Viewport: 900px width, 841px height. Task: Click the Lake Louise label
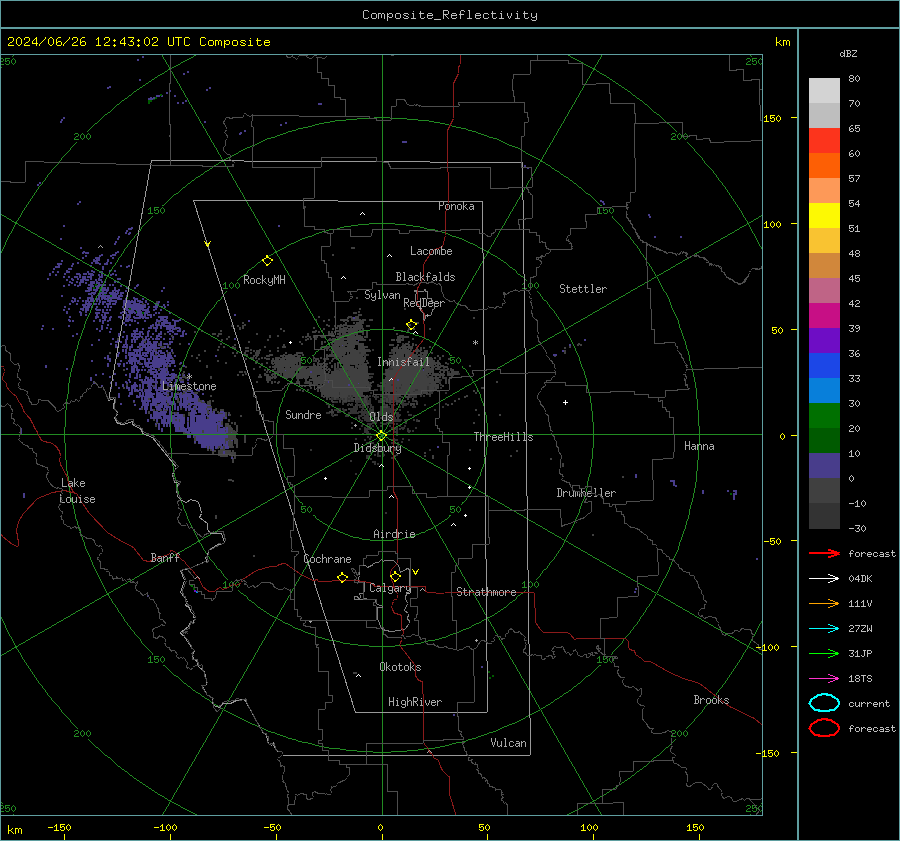point(77,491)
